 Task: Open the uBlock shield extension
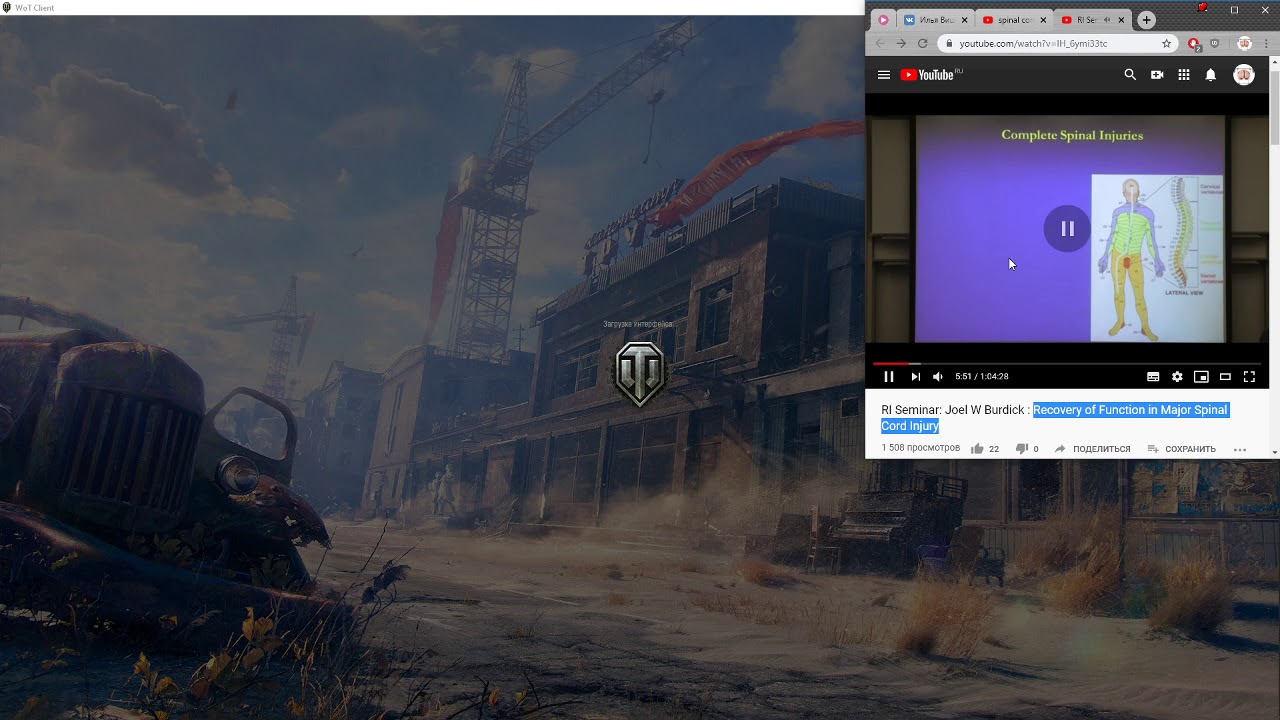pos(1215,44)
